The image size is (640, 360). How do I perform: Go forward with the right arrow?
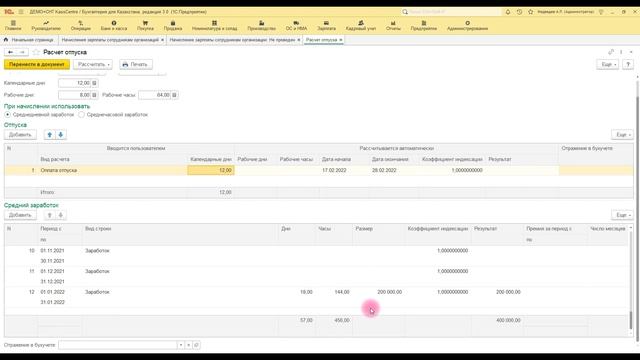[x=22, y=52]
